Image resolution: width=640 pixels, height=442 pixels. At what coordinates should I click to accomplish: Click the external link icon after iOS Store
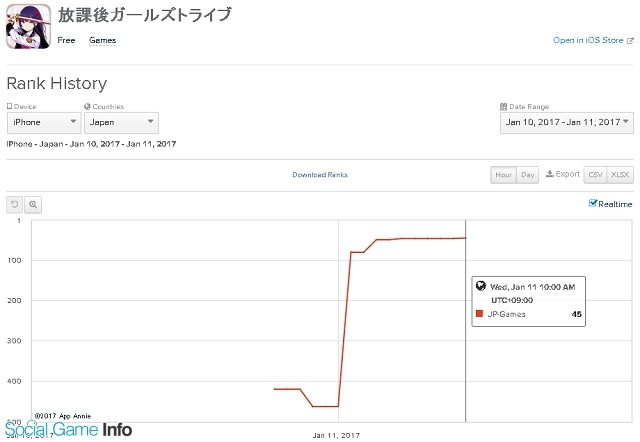click(x=629, y=41)
